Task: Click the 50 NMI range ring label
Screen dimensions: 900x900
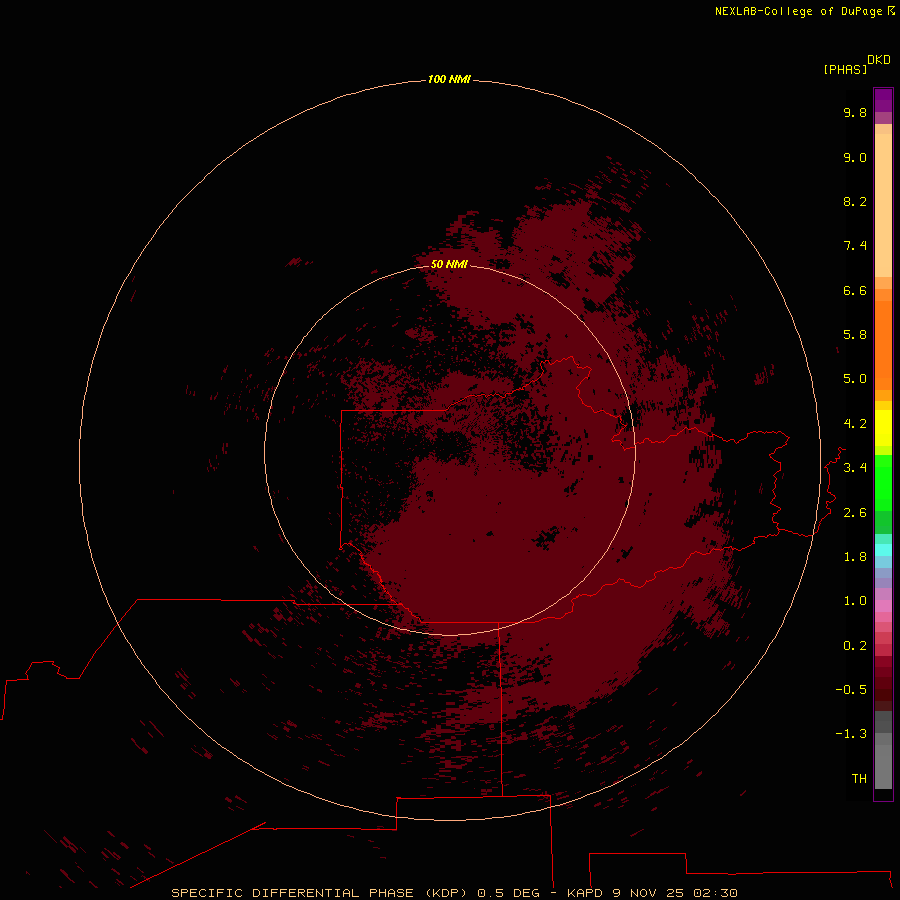Action: coord(449,264)
